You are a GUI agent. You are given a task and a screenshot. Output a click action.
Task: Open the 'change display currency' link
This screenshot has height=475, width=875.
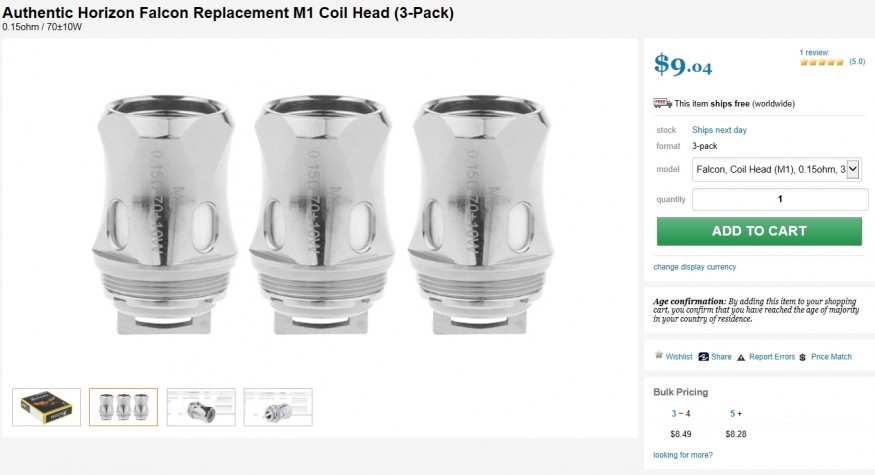[x=694, y=267]
